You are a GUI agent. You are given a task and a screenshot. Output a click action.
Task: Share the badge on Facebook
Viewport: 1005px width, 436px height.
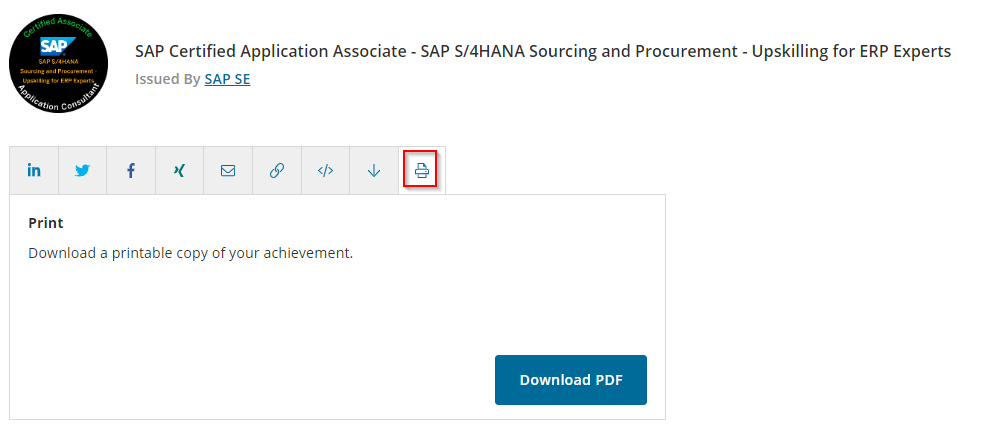[131, 171]
